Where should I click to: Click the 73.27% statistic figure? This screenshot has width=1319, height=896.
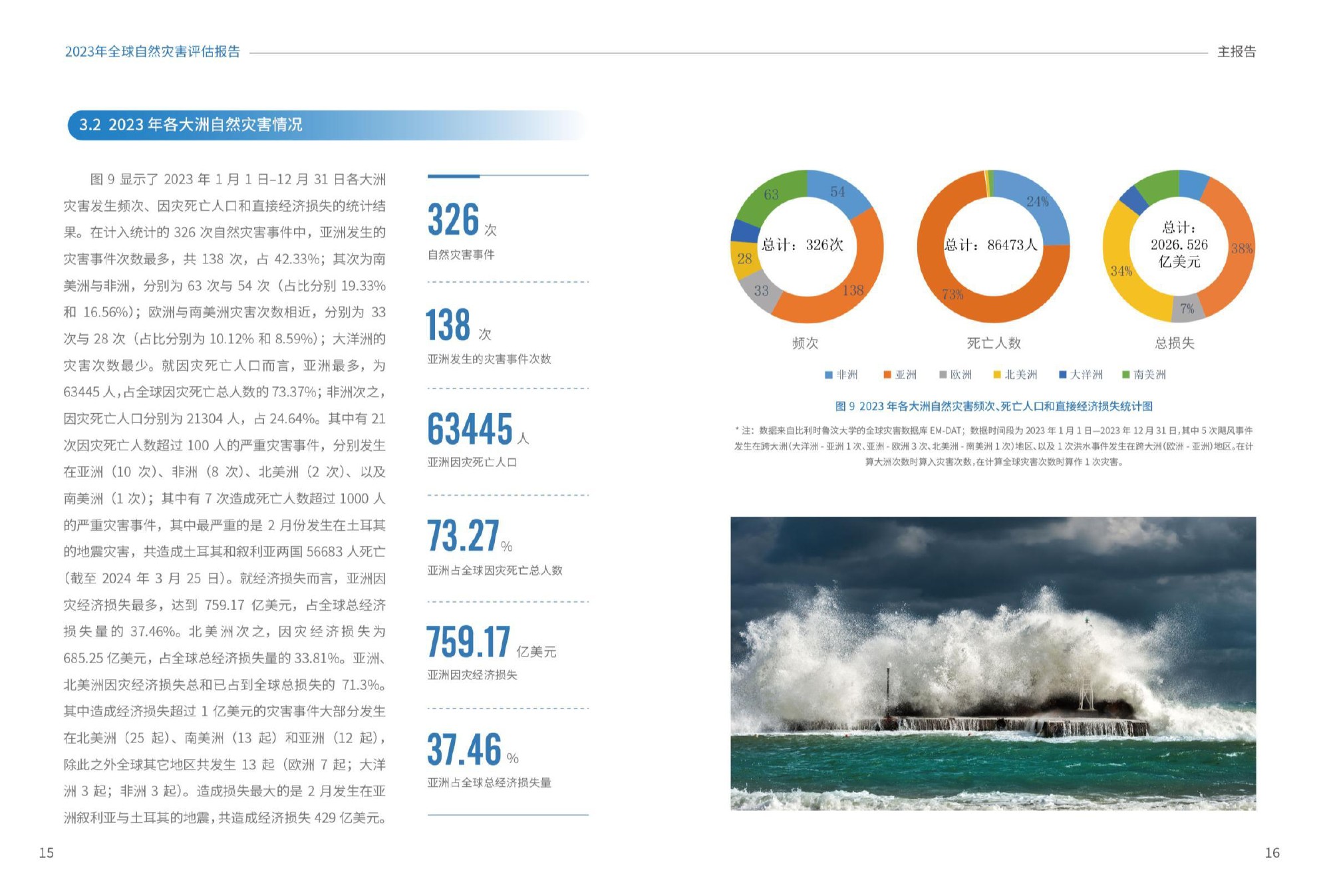click(470, 536)
